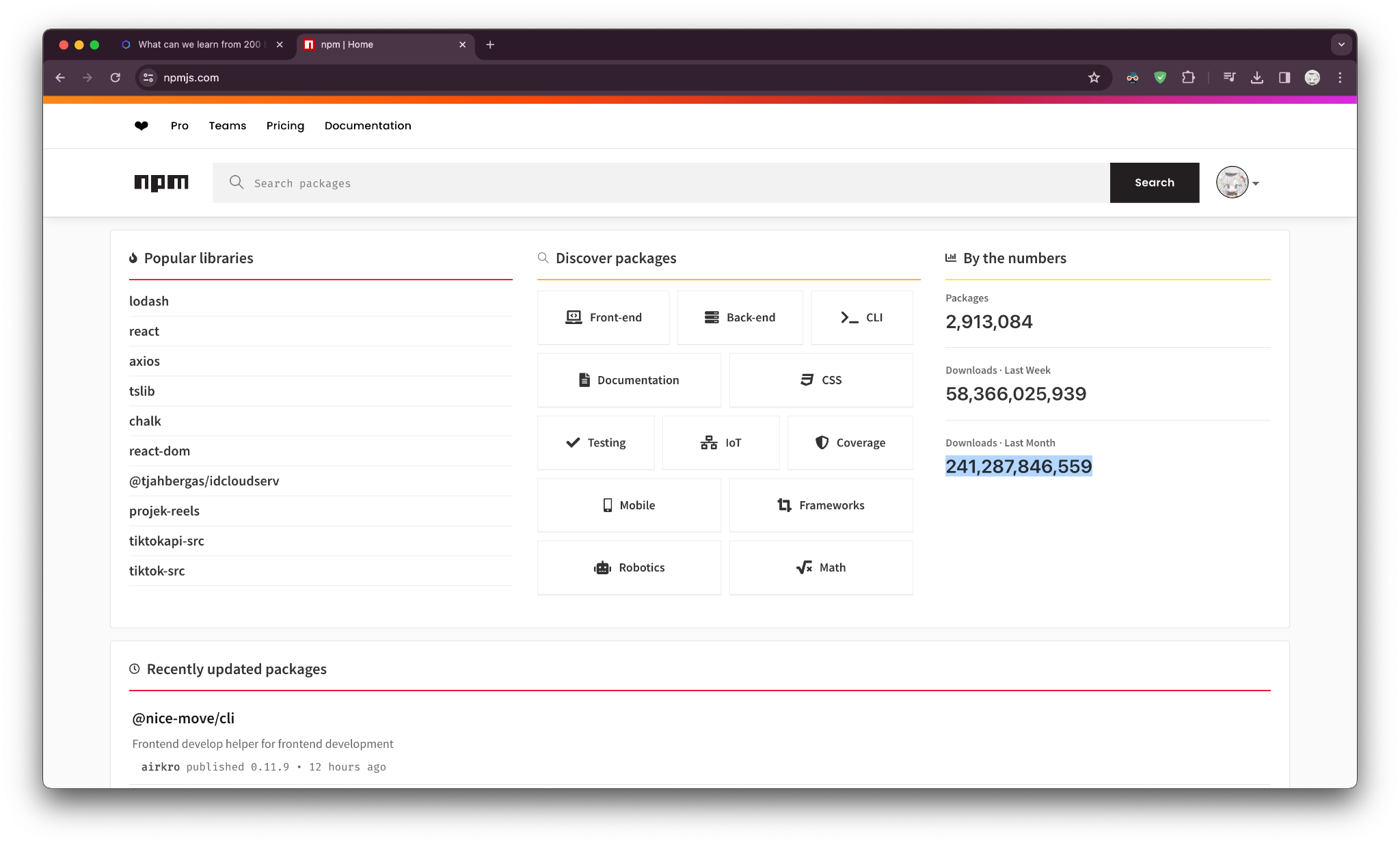Toggle browser side panel icon
The height and width of the screenshot is (845, 1400).
[x=1284, y=78]
